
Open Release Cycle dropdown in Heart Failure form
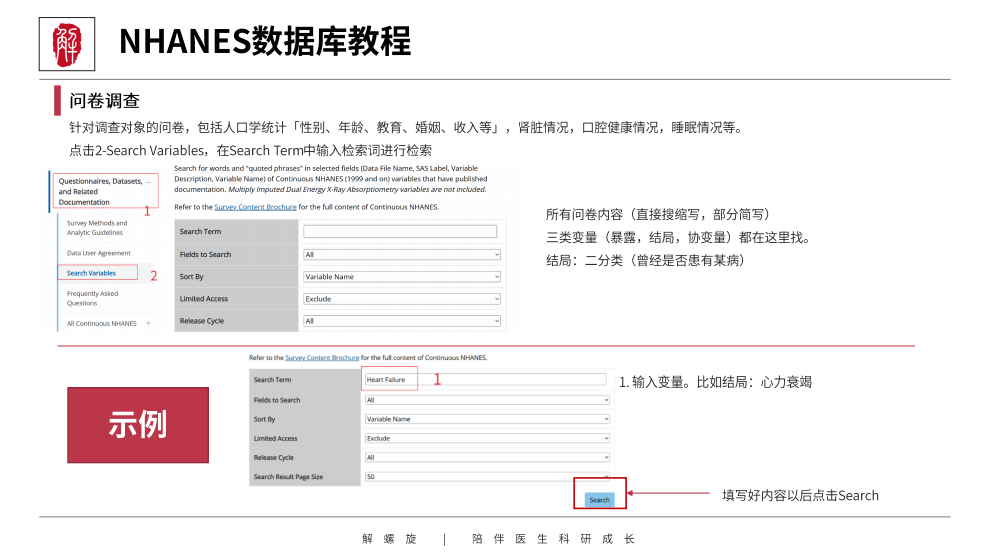(x=487, y=457)
